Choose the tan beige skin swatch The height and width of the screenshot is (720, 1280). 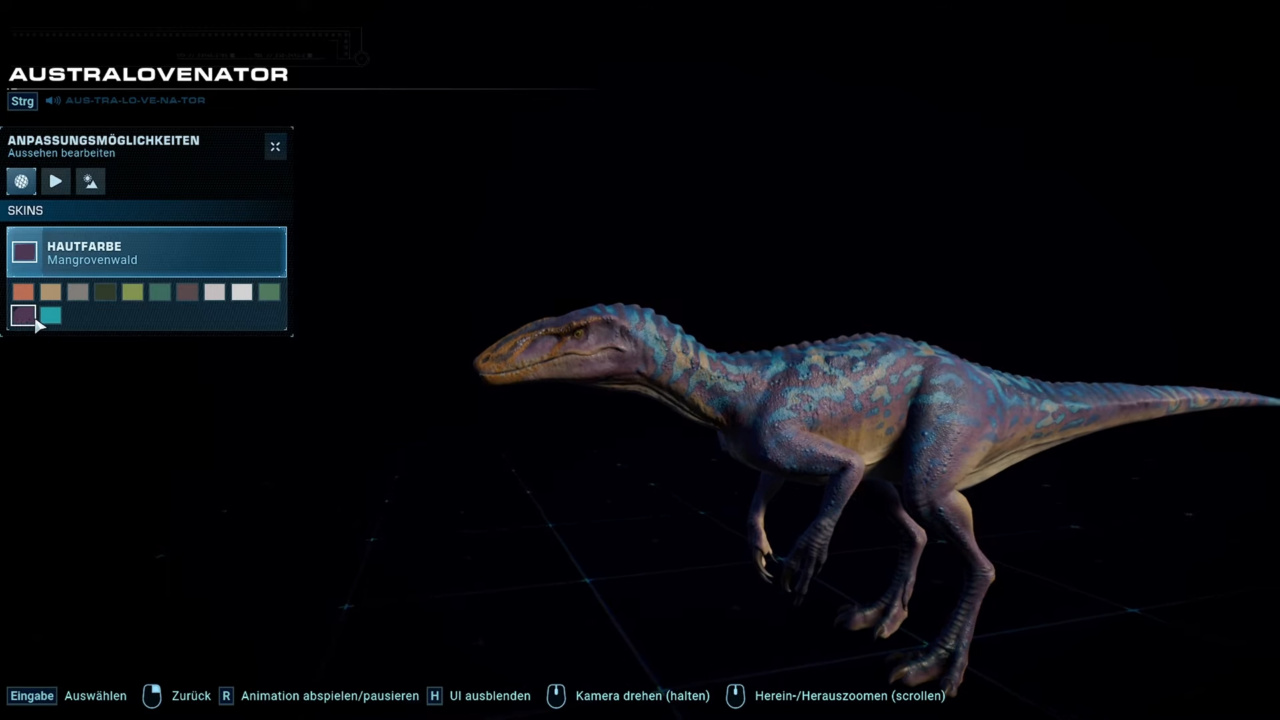tap(51, 292)
